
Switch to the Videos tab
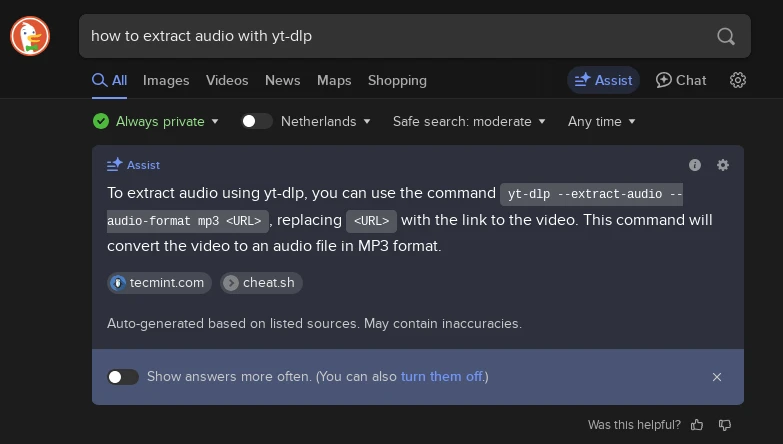tap(227, 80)
